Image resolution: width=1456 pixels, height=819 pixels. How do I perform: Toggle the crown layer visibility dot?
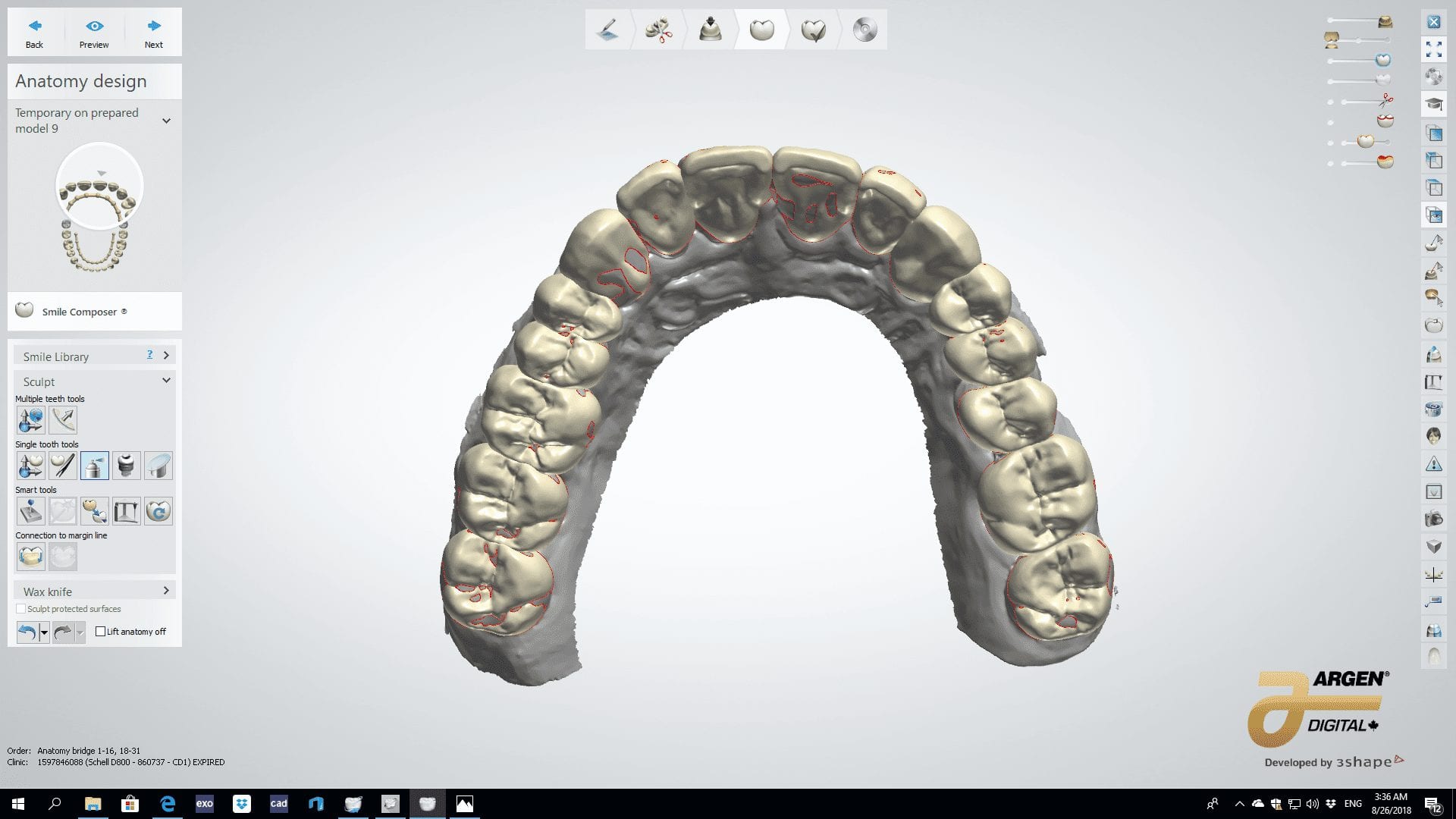[x=1330, y=143]
